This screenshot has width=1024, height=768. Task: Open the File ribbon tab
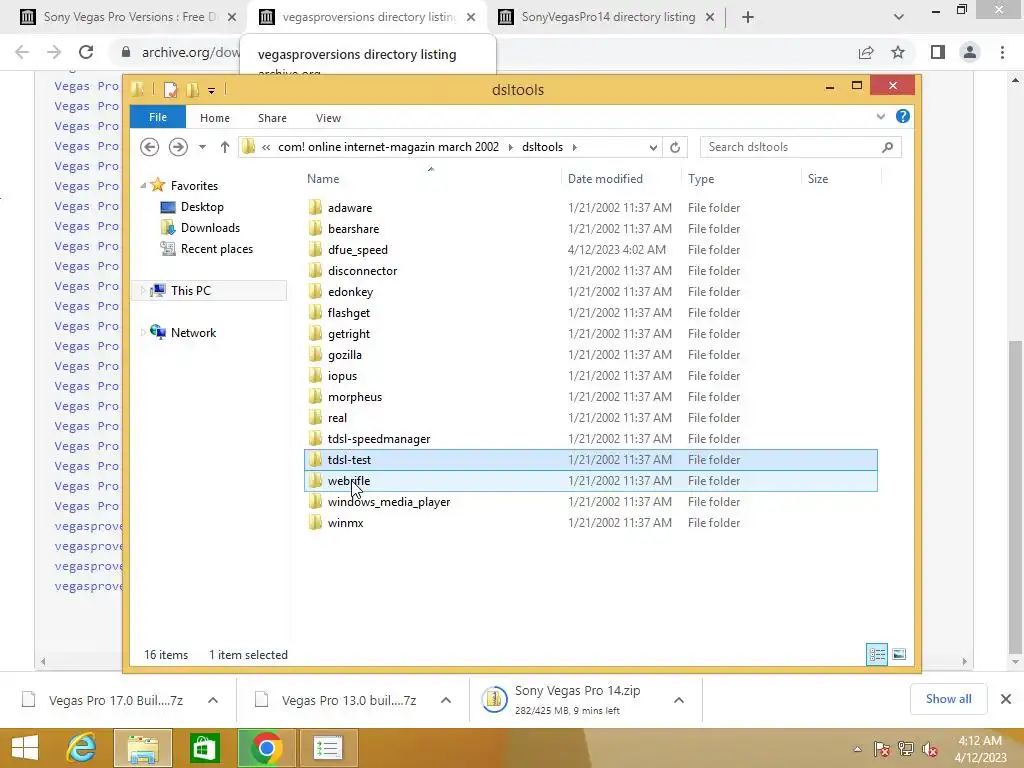pos(158,117)
